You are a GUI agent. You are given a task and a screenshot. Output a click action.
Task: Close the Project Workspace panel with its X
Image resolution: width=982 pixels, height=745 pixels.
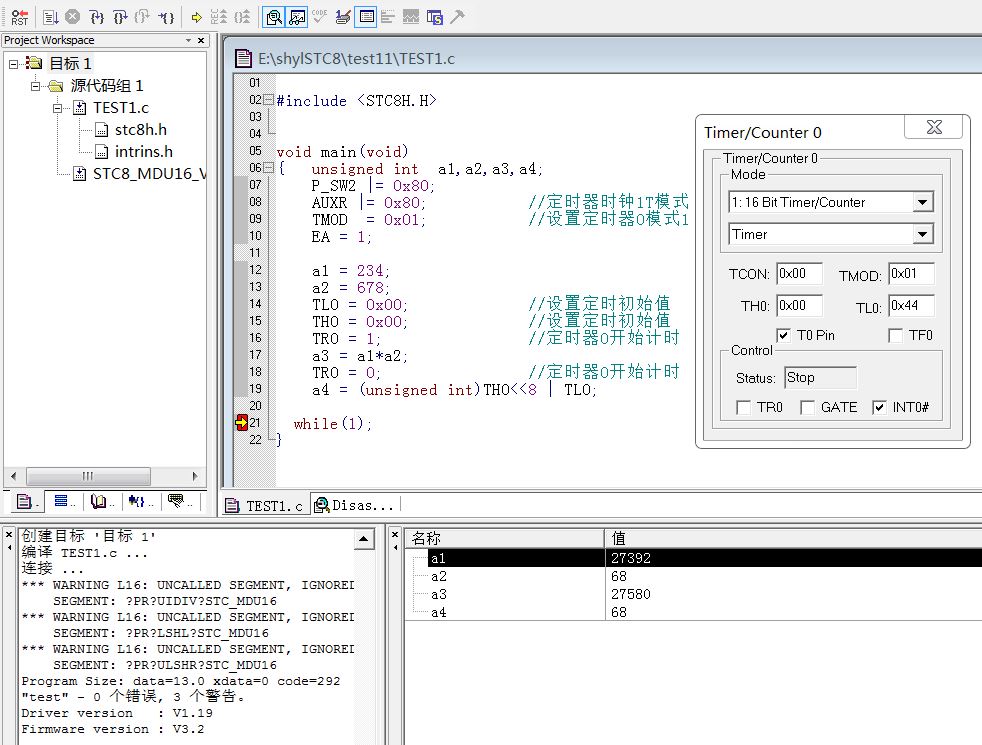click(x=201, y=40)
